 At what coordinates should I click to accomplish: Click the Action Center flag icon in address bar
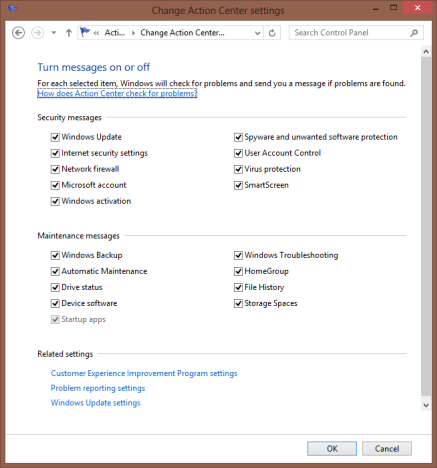coord(85,32)
